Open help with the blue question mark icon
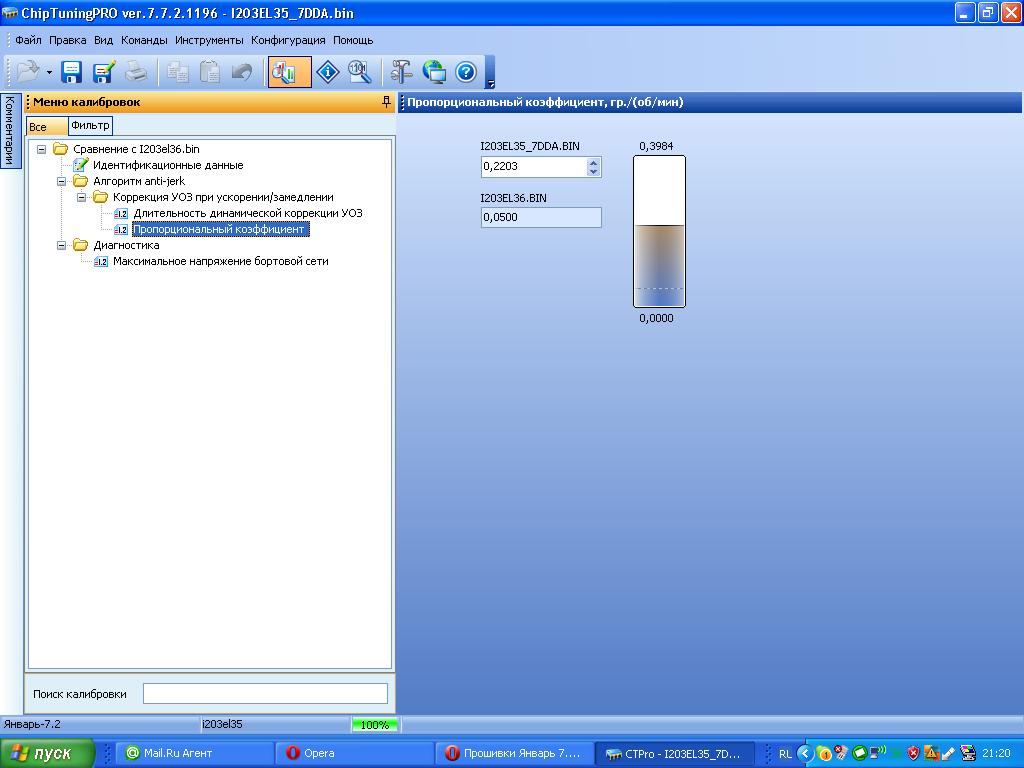This screenshot has height=768, width=1024. (466, 72)
